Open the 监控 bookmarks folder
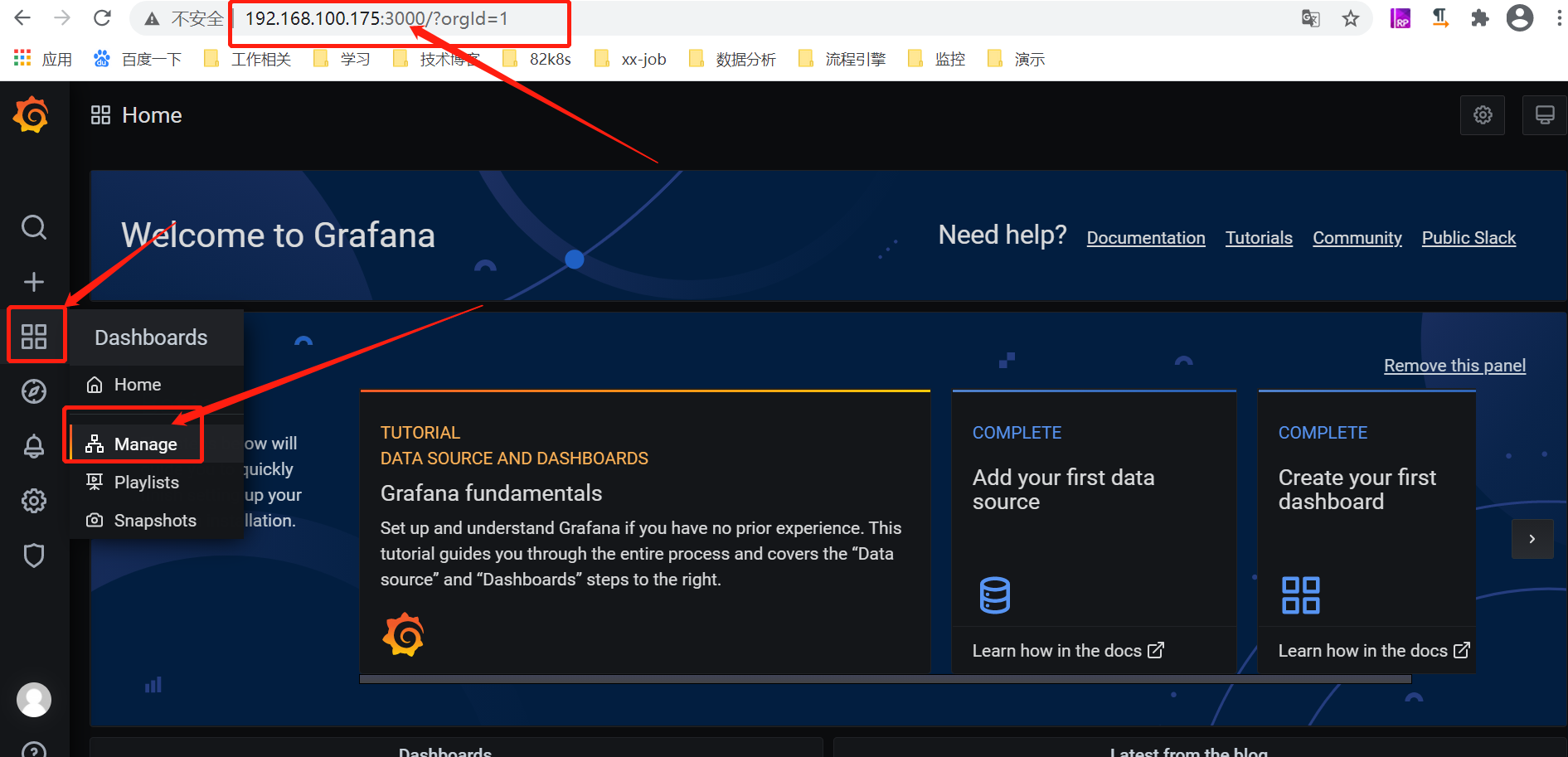 tap(937, 59)
